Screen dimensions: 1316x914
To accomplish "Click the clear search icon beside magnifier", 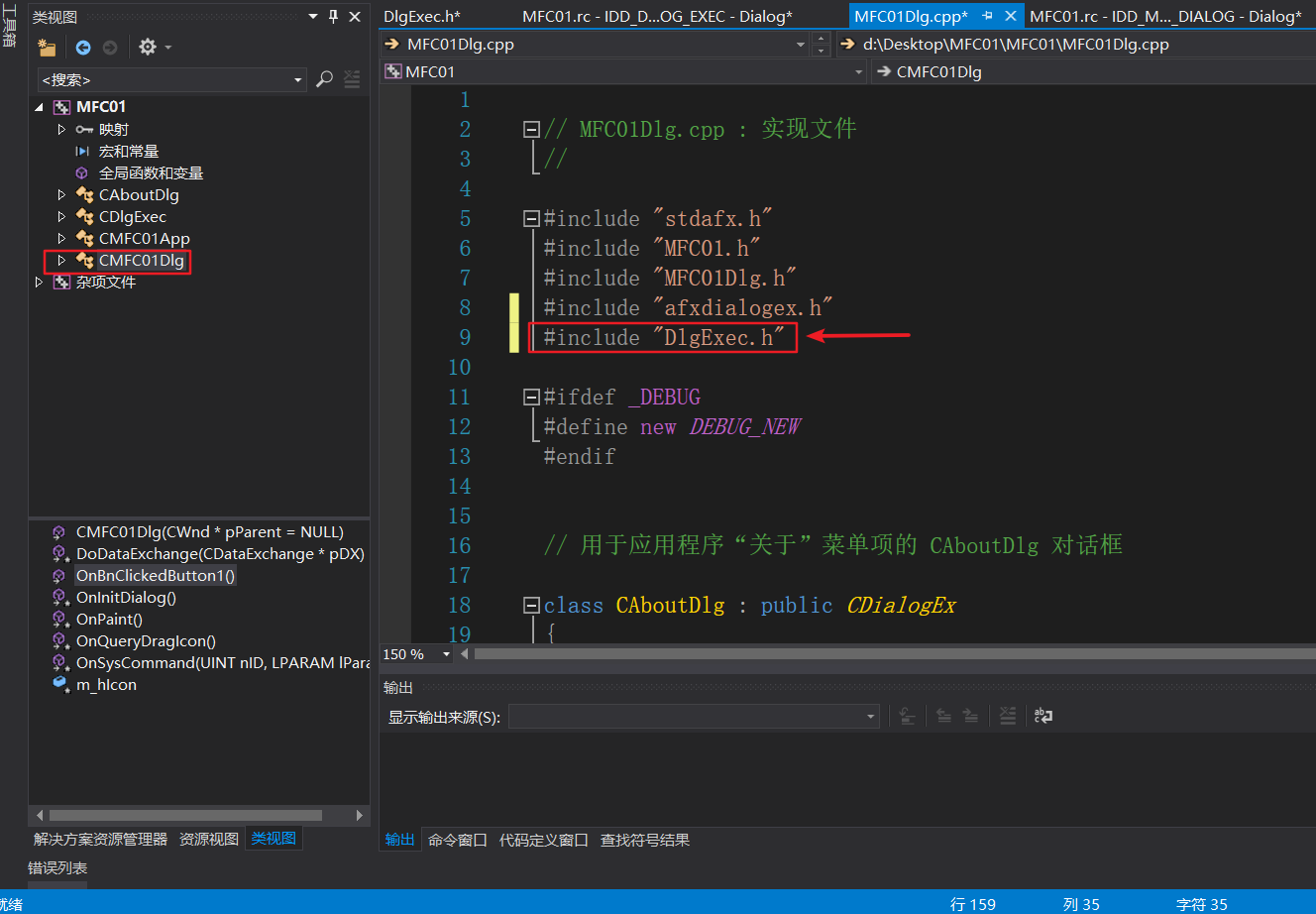I will pos(352,79).
